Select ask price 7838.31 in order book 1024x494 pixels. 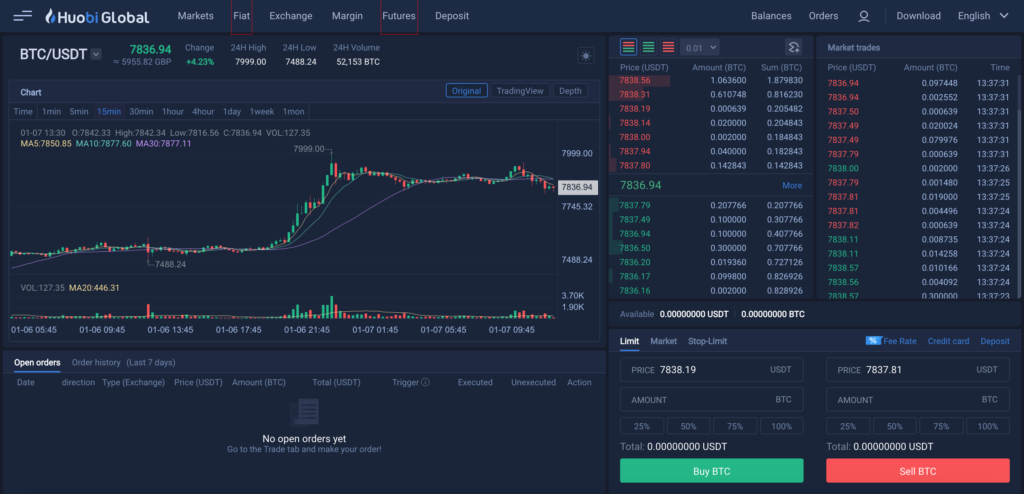[x=635, y=95]
